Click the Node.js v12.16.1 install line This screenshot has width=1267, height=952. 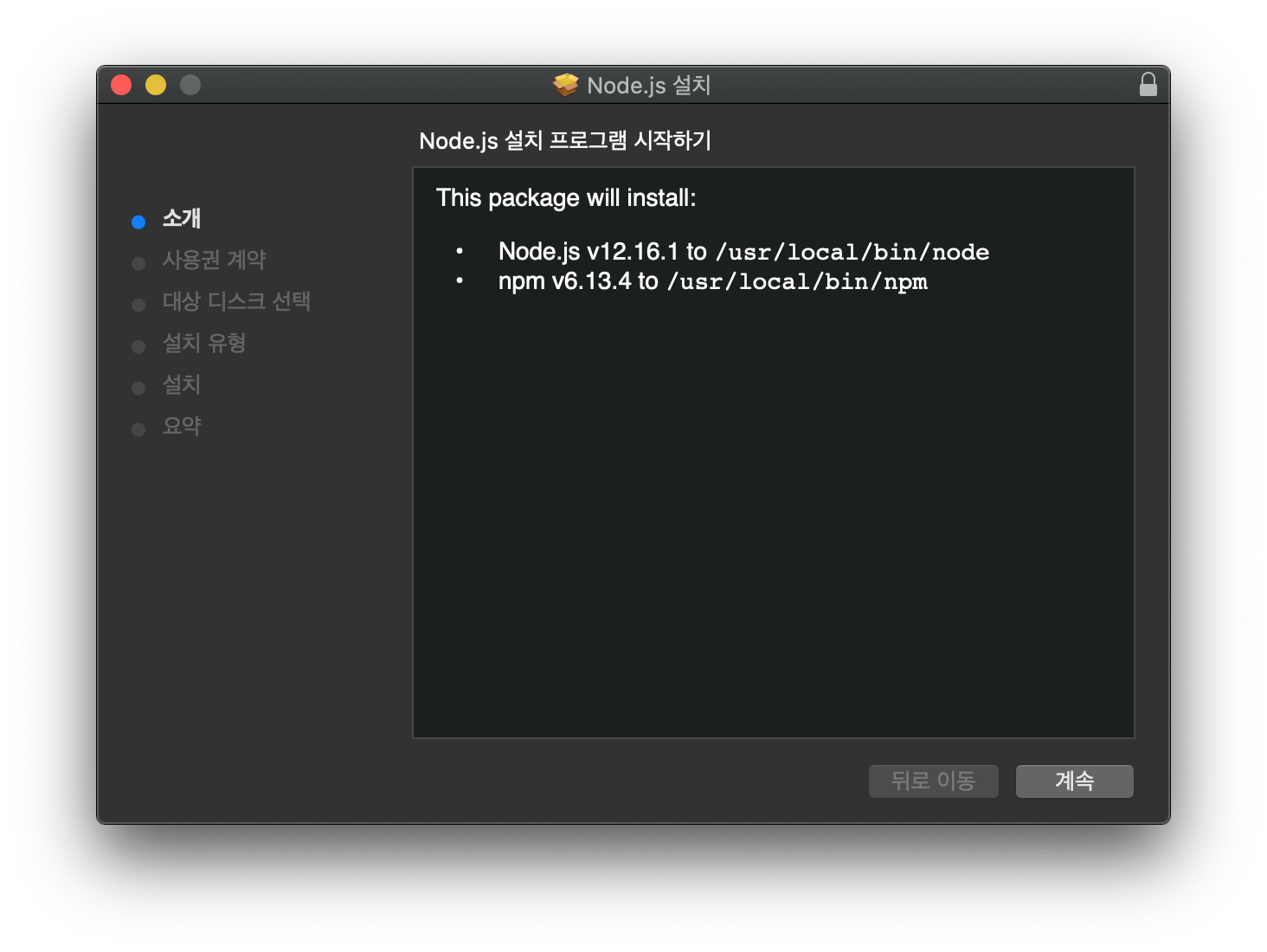tap(743, 252)
